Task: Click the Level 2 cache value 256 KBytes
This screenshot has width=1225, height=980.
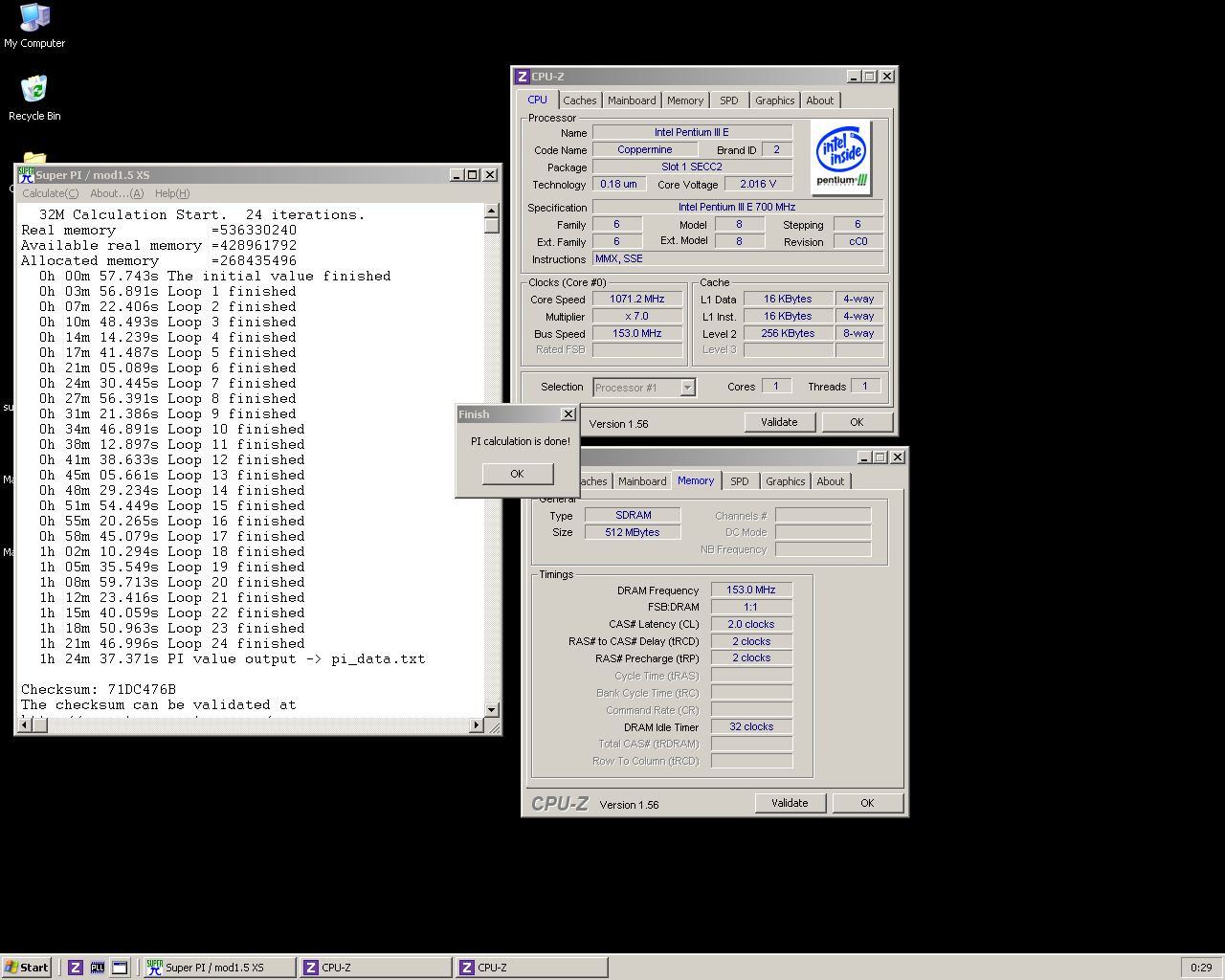Action: (x=788, y=333)
